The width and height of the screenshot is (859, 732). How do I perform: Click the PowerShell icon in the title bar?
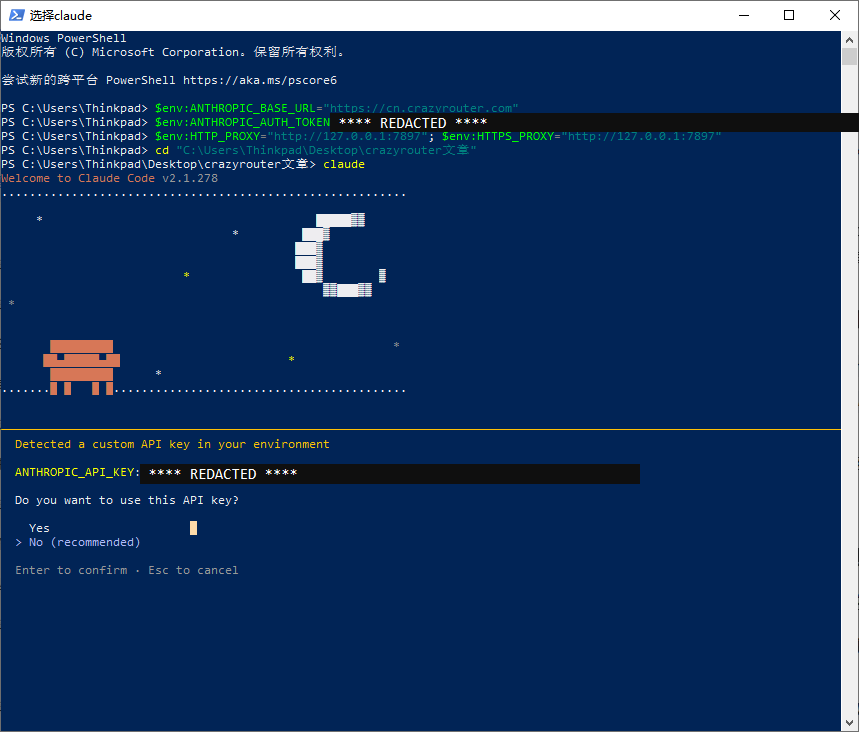[16, 15]
